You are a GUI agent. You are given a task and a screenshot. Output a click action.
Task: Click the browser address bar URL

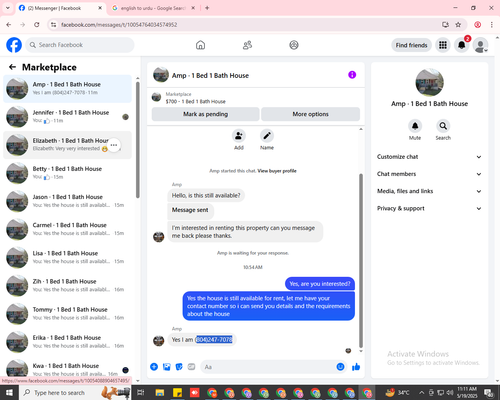pos(119,25)
